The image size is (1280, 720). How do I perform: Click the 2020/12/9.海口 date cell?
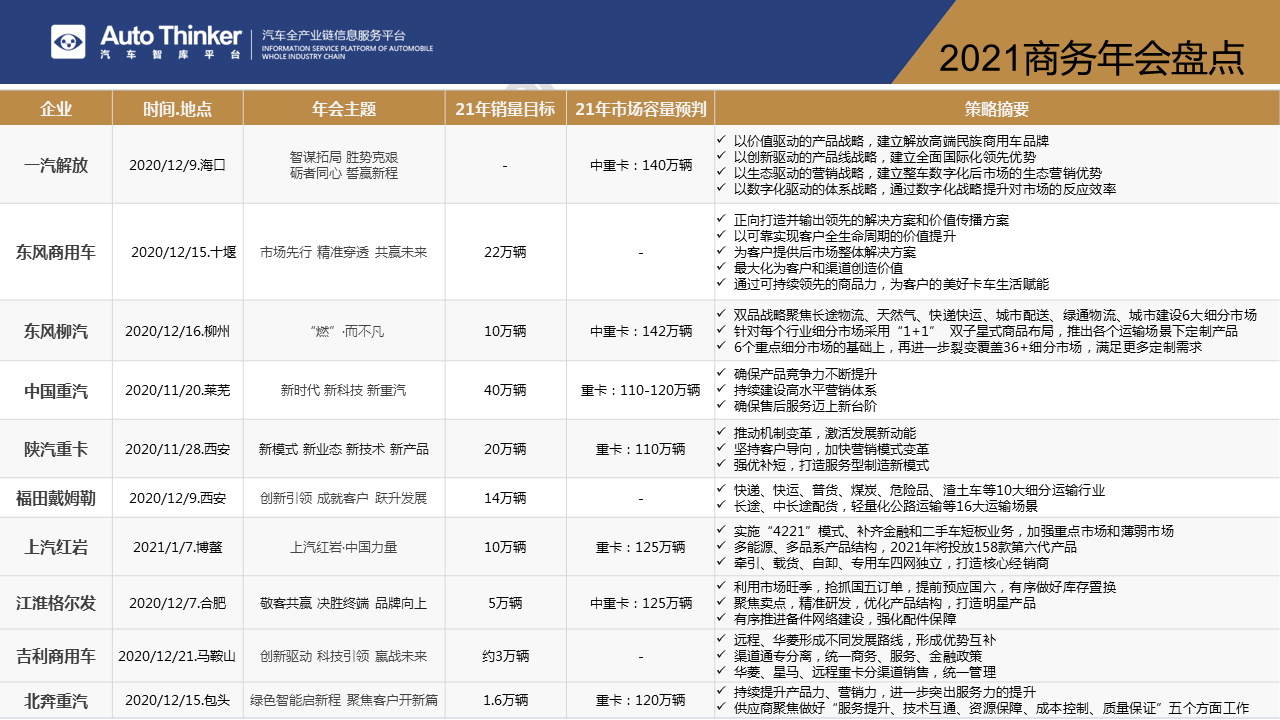pyautogui.click(x=178, y=165)
